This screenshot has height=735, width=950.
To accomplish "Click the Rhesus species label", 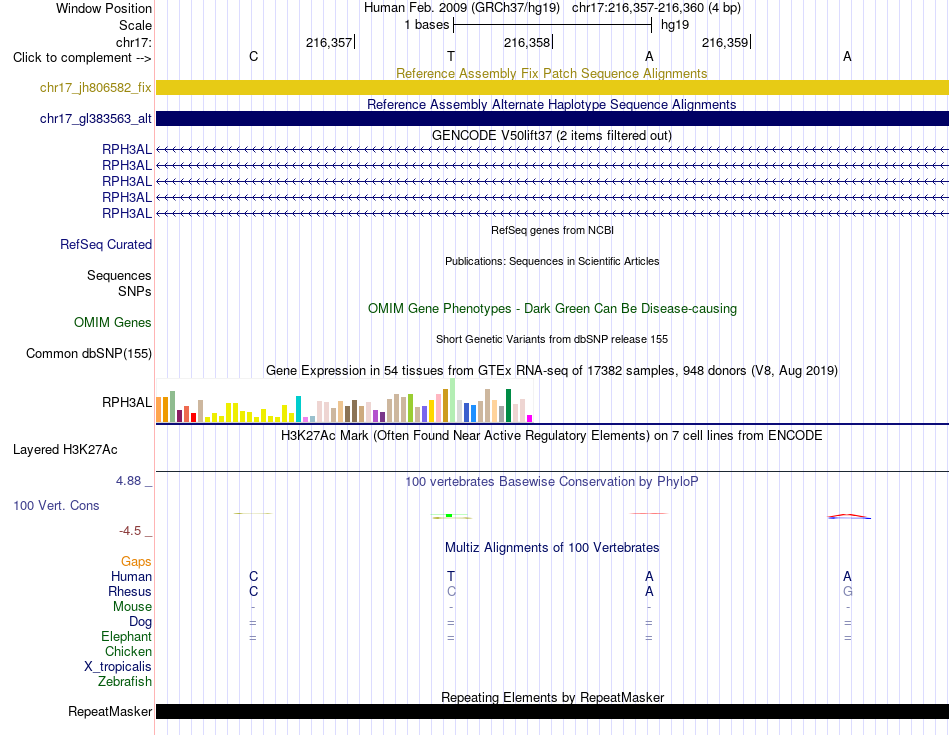I will coord(130,591).
